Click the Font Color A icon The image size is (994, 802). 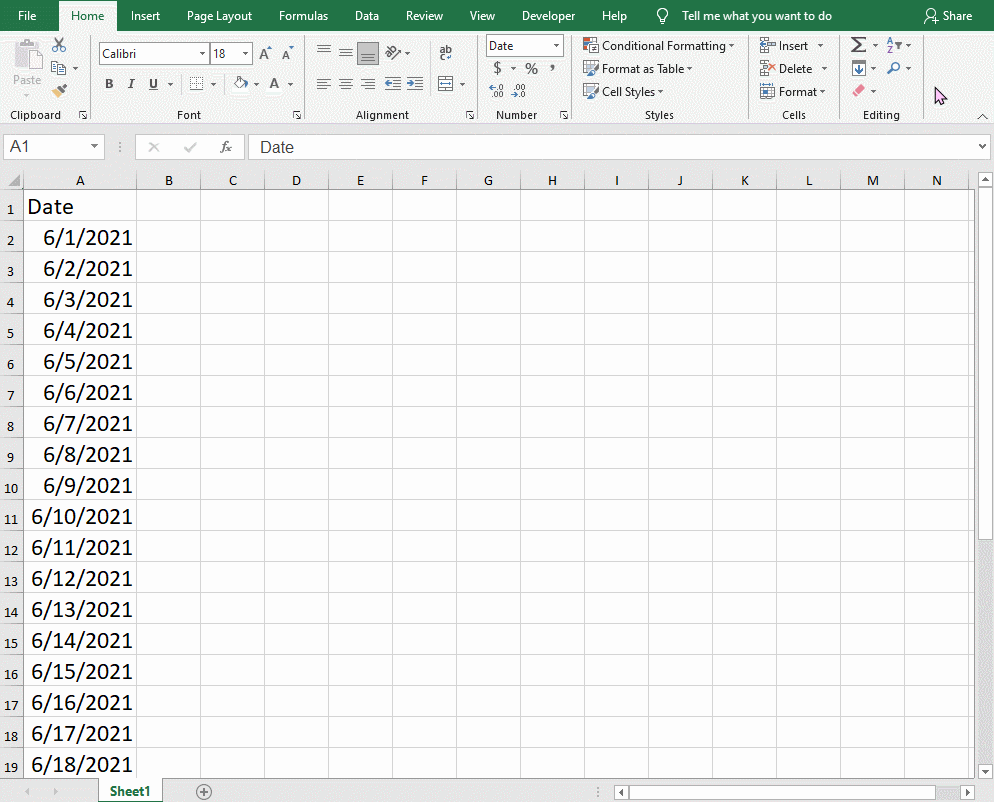coord(274,84)
